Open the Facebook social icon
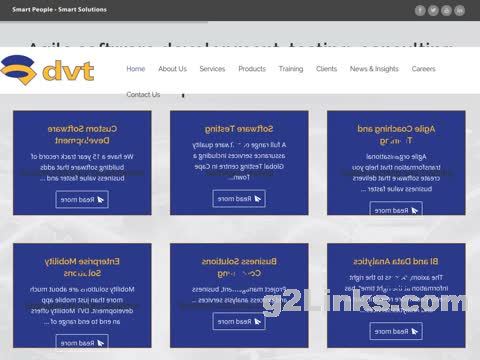480x360 pixels. pyautogui.click(x=420, y=10)
